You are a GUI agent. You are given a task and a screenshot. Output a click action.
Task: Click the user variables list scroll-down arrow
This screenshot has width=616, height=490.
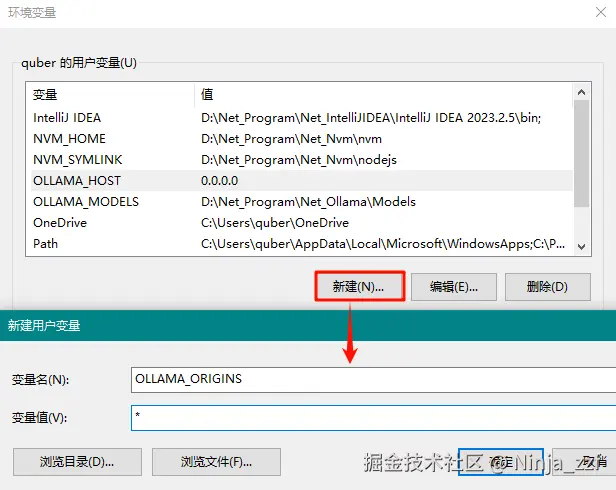click(581, 246)
